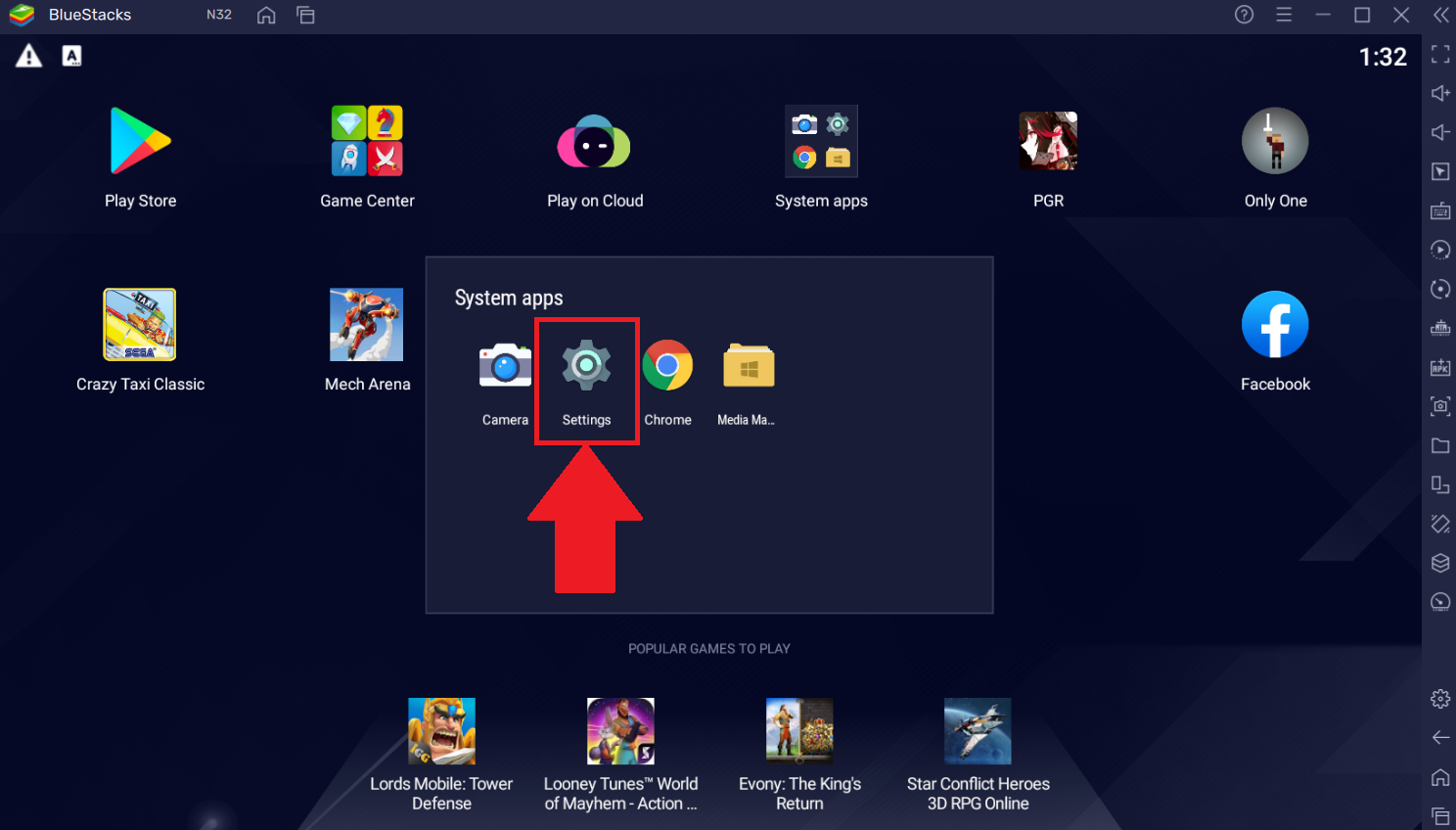Open the Camera app in System apps
This screenshot has height=830, width=1456.
coord(505,366)
